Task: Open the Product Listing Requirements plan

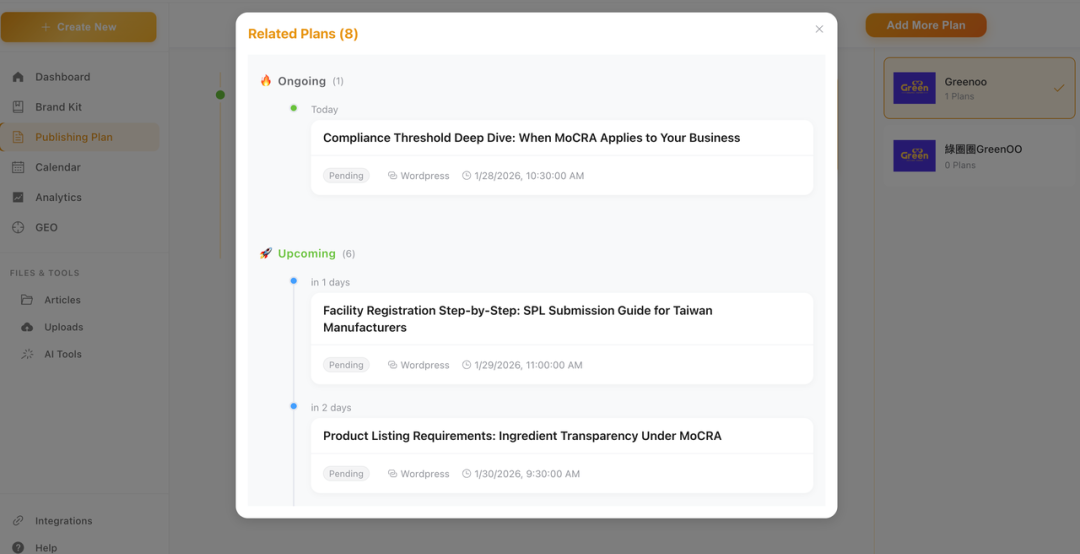Action: tap(522, 436)
